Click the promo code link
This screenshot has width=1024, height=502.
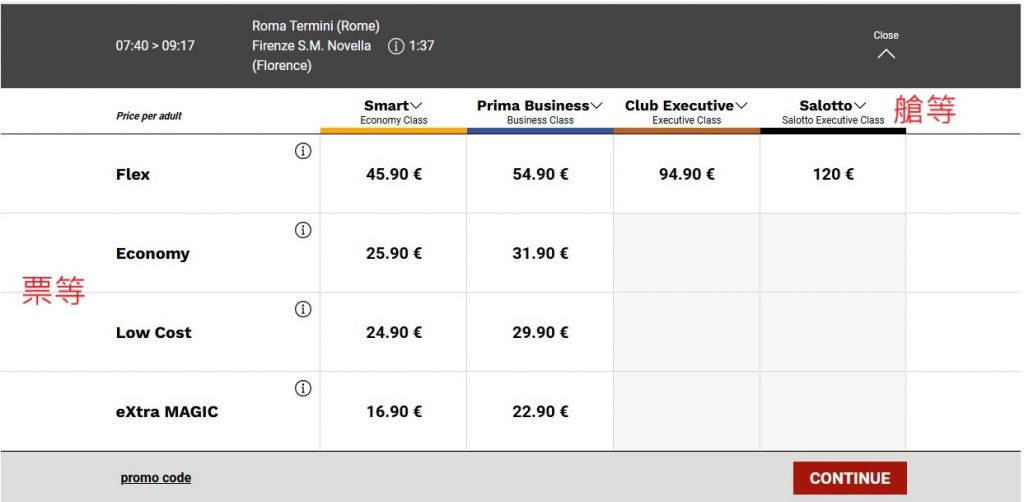pos(156,478)
